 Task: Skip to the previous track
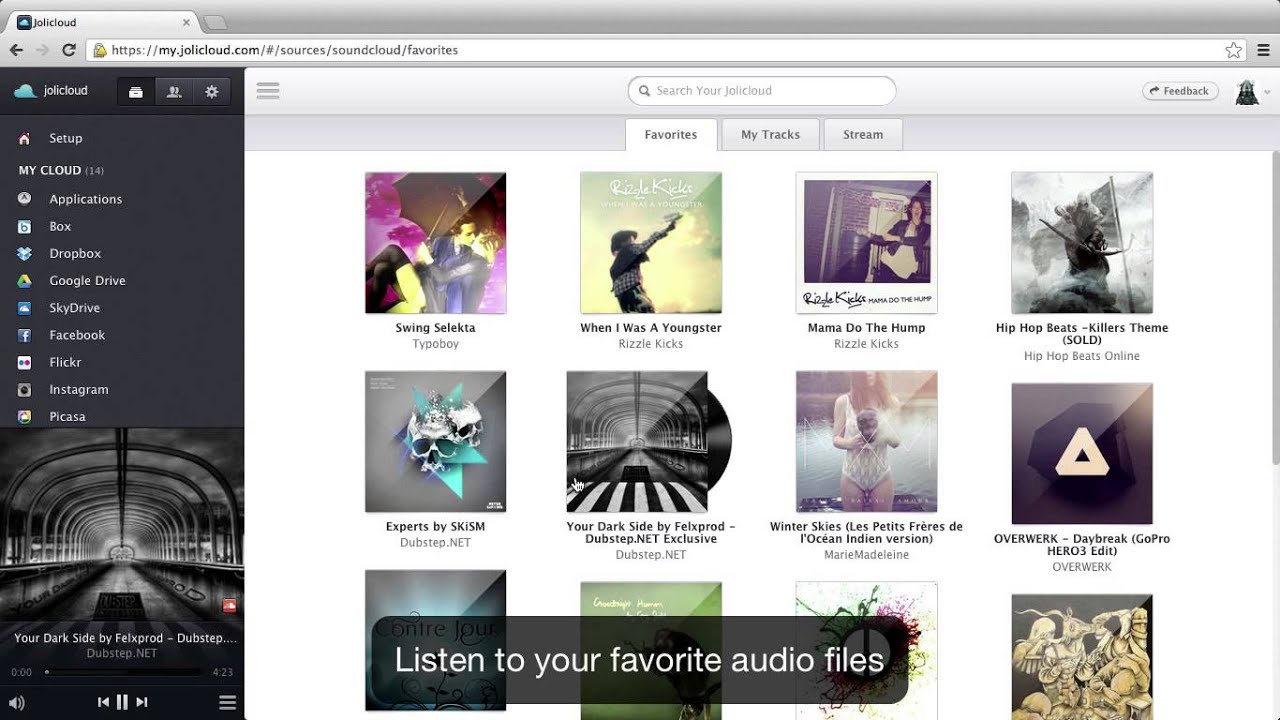click(103, 702)
